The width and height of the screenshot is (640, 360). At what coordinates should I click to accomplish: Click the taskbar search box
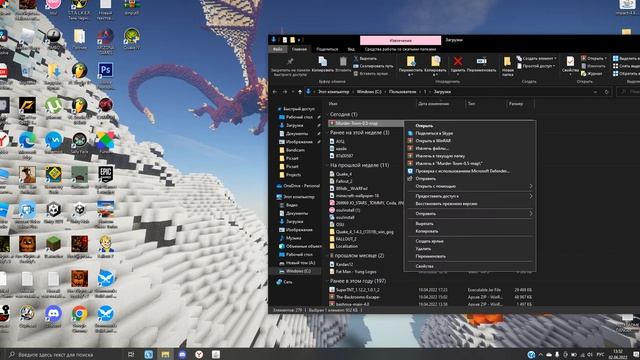(64, 355)
